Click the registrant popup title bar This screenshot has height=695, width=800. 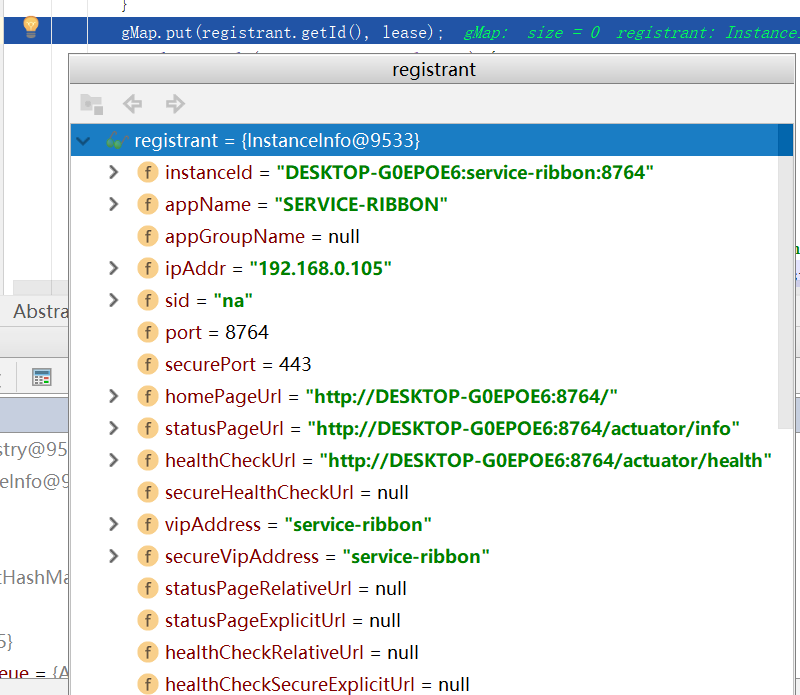tap(432, 69)
